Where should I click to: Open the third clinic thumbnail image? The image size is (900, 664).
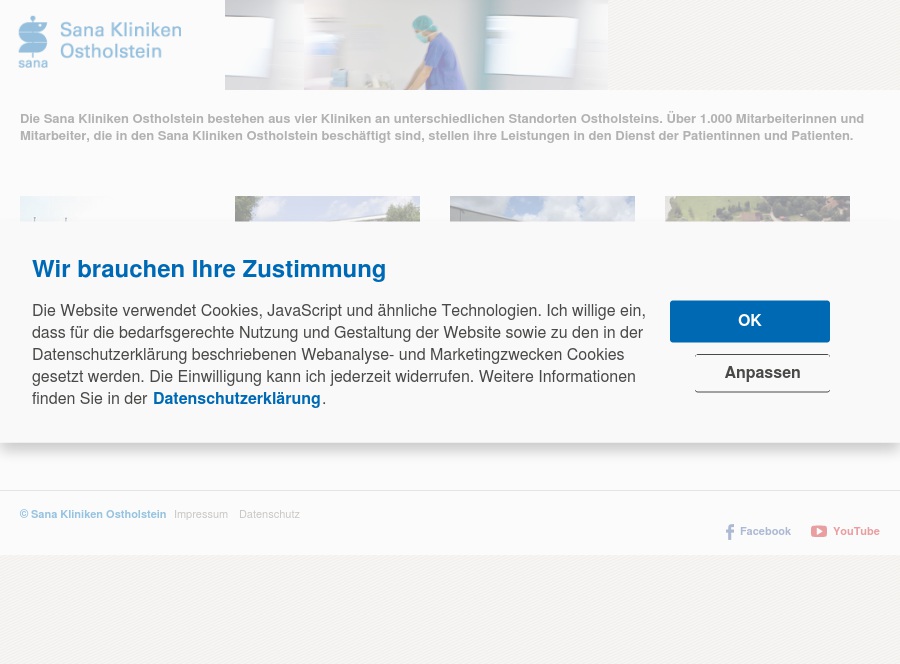click(542, 208)
